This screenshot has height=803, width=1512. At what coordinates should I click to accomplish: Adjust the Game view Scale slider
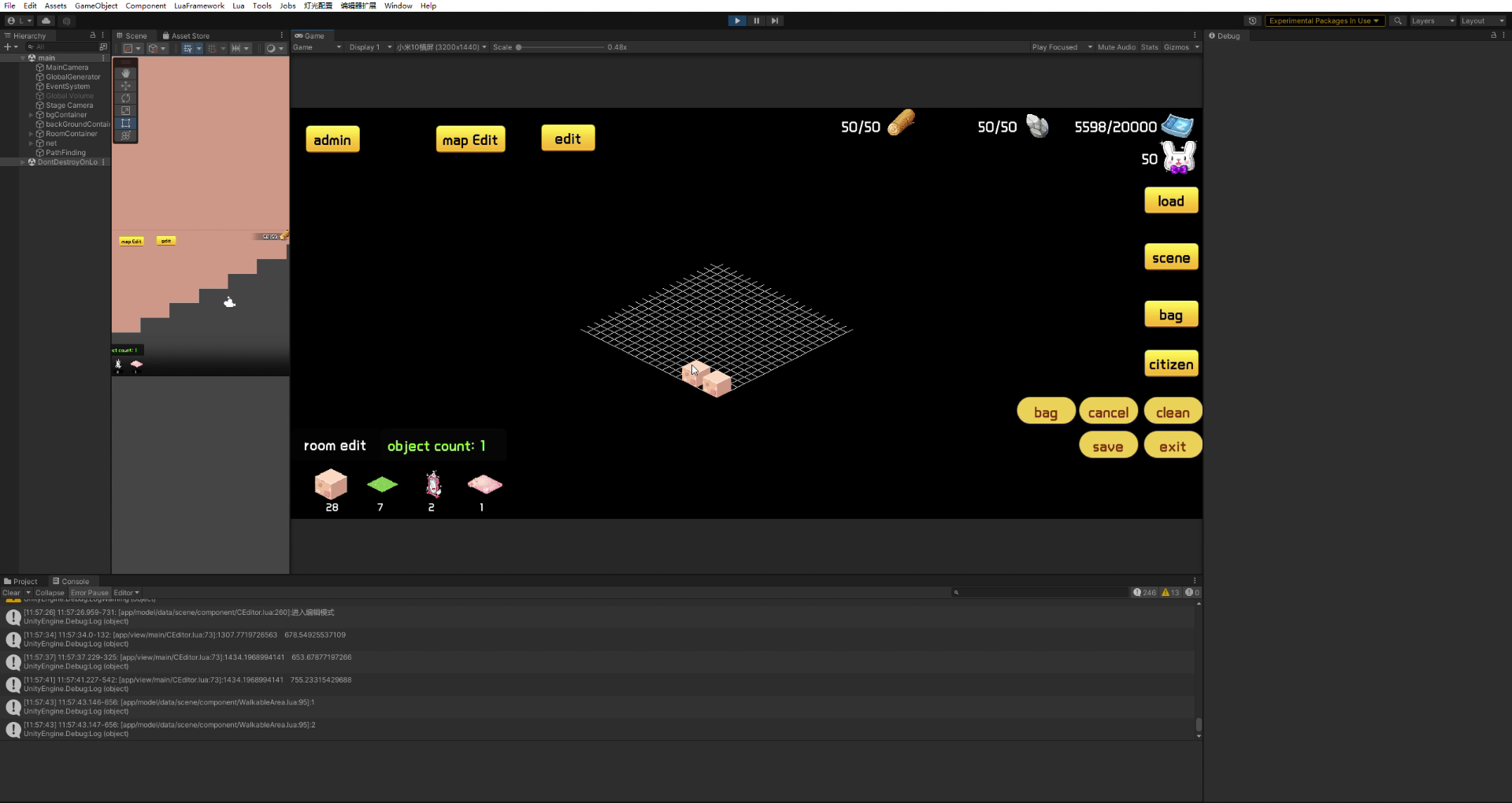pyautogui.click(x=559, y=47)
